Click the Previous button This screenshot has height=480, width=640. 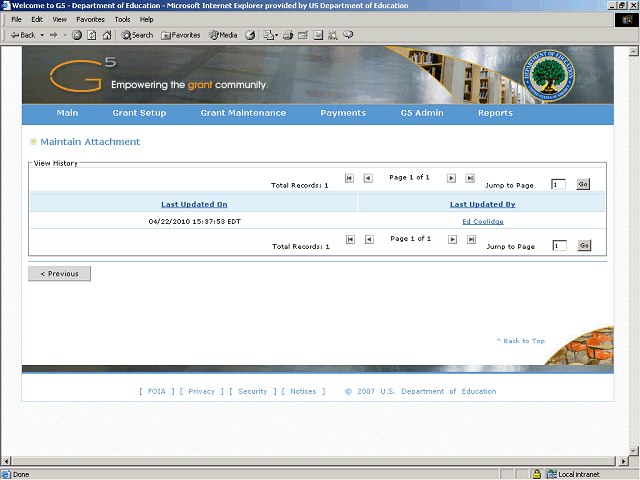click(60, 274)
